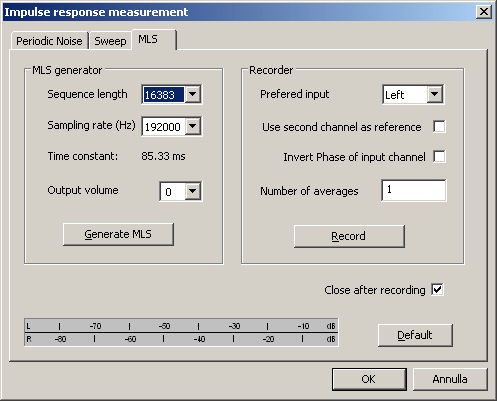Click the Generate MLS button
This screenshot has height=401, width=497.
118,234
